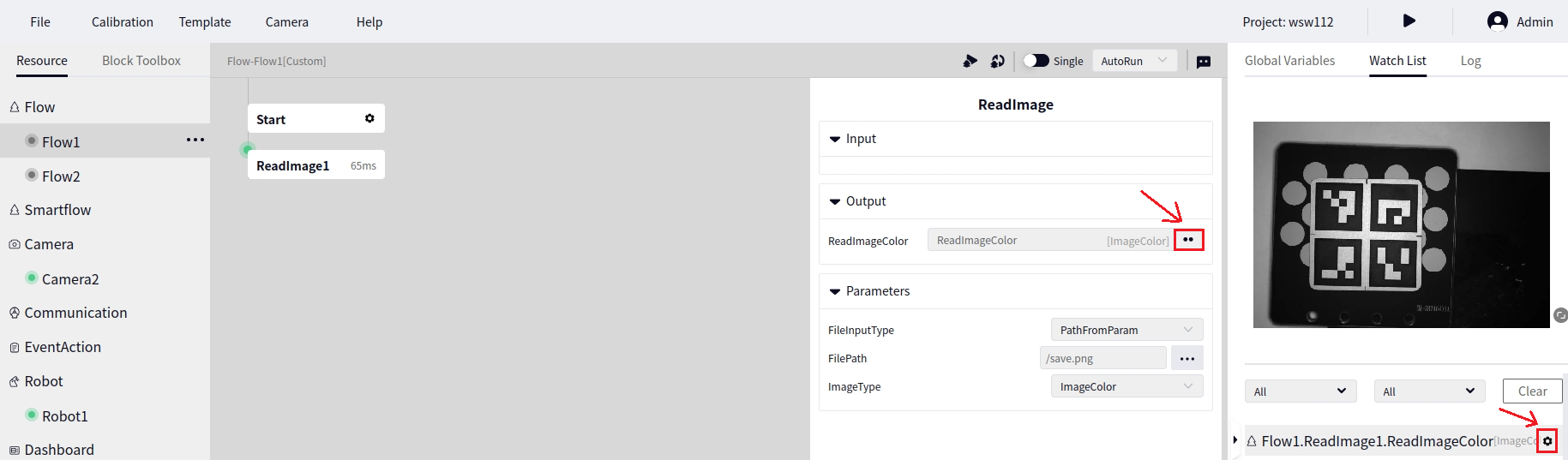The height and width of the screenshot is (460, 1568).
Task: Click the green connector dot above ReadImage1
Action: pos(247,149)
